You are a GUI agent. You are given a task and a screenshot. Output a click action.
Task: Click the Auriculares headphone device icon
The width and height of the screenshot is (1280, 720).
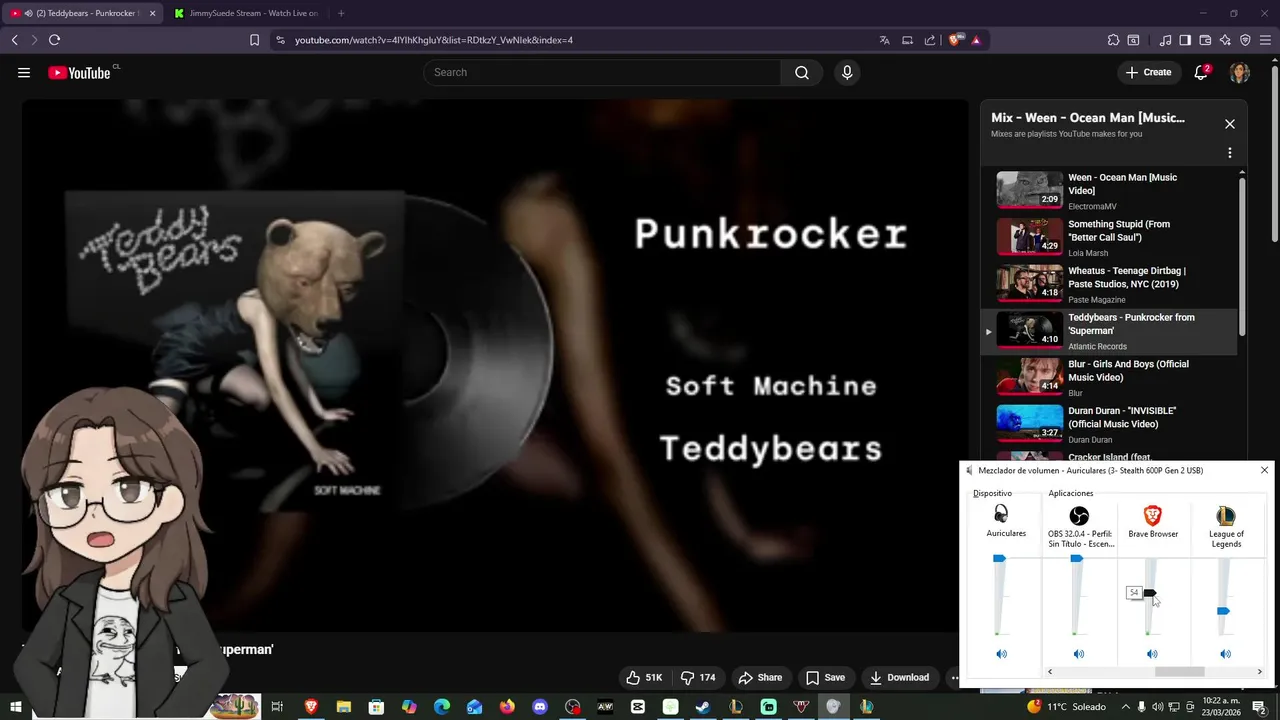click(1001, 514)
